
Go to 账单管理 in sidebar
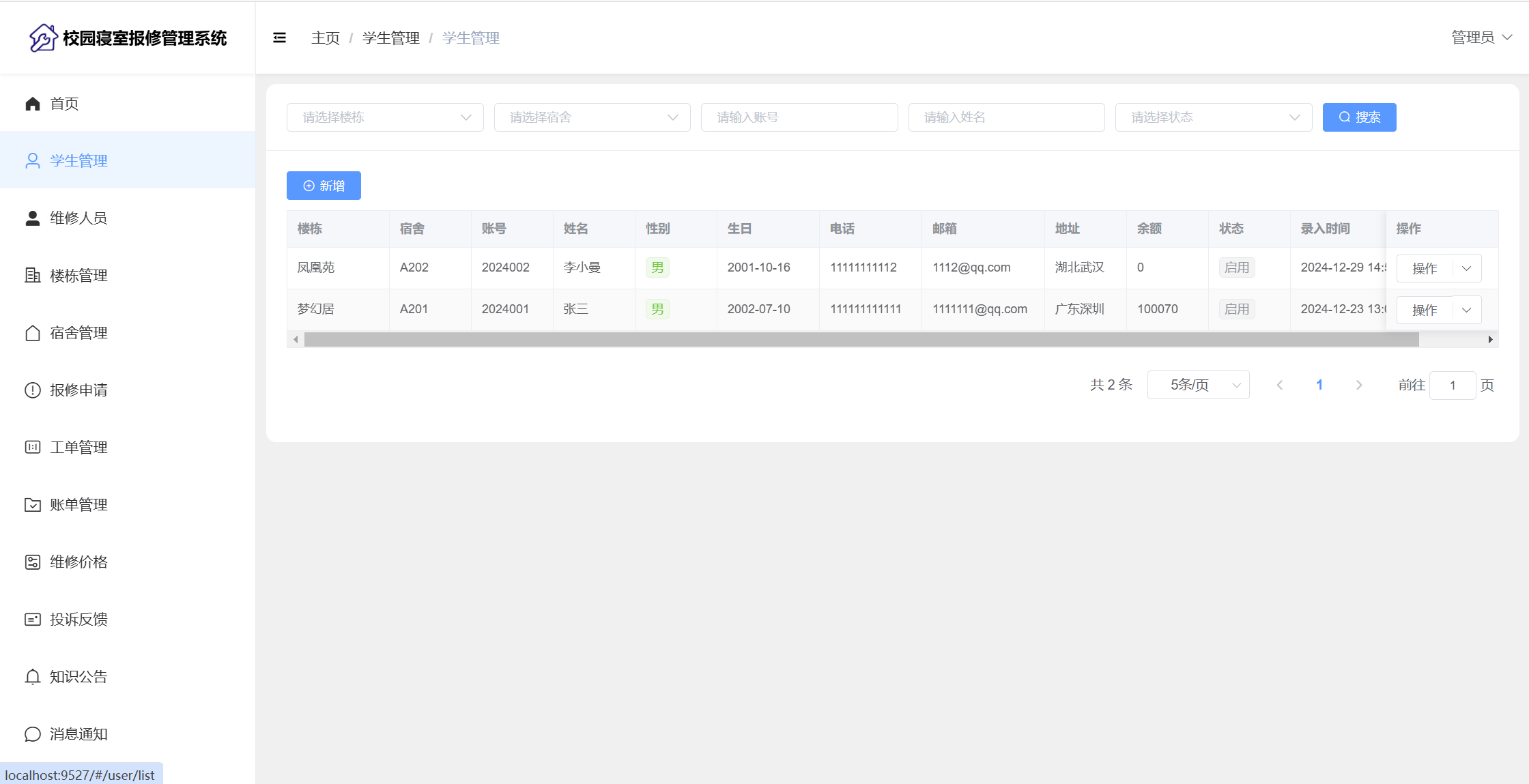coord(78,505)
